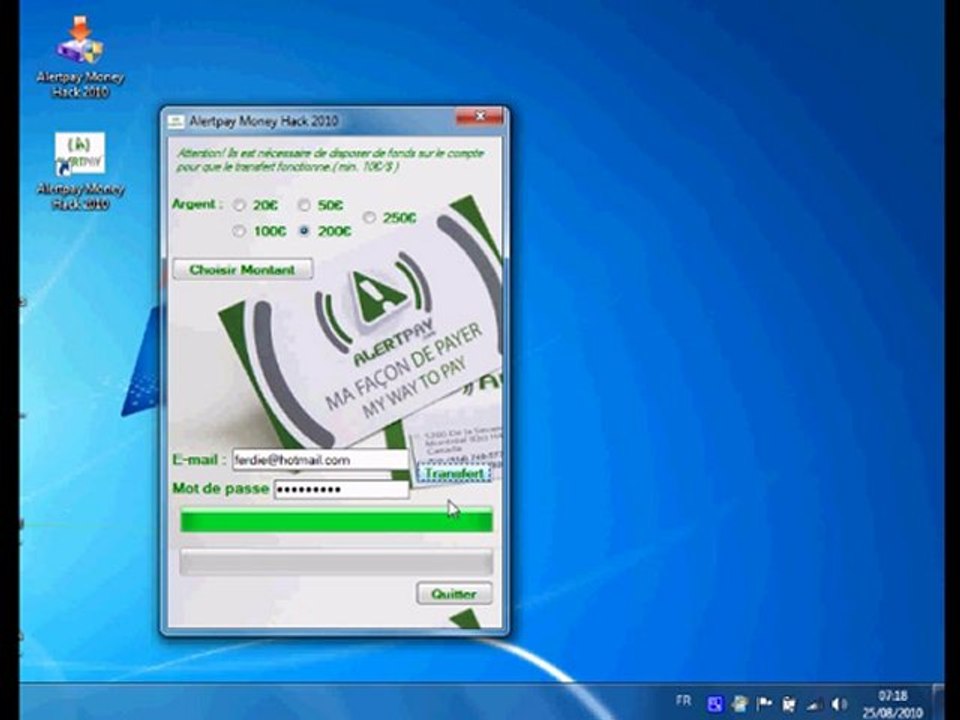Close the Alertpay Money Hack 2010 window
960x720 pixels.
(479, 116)
